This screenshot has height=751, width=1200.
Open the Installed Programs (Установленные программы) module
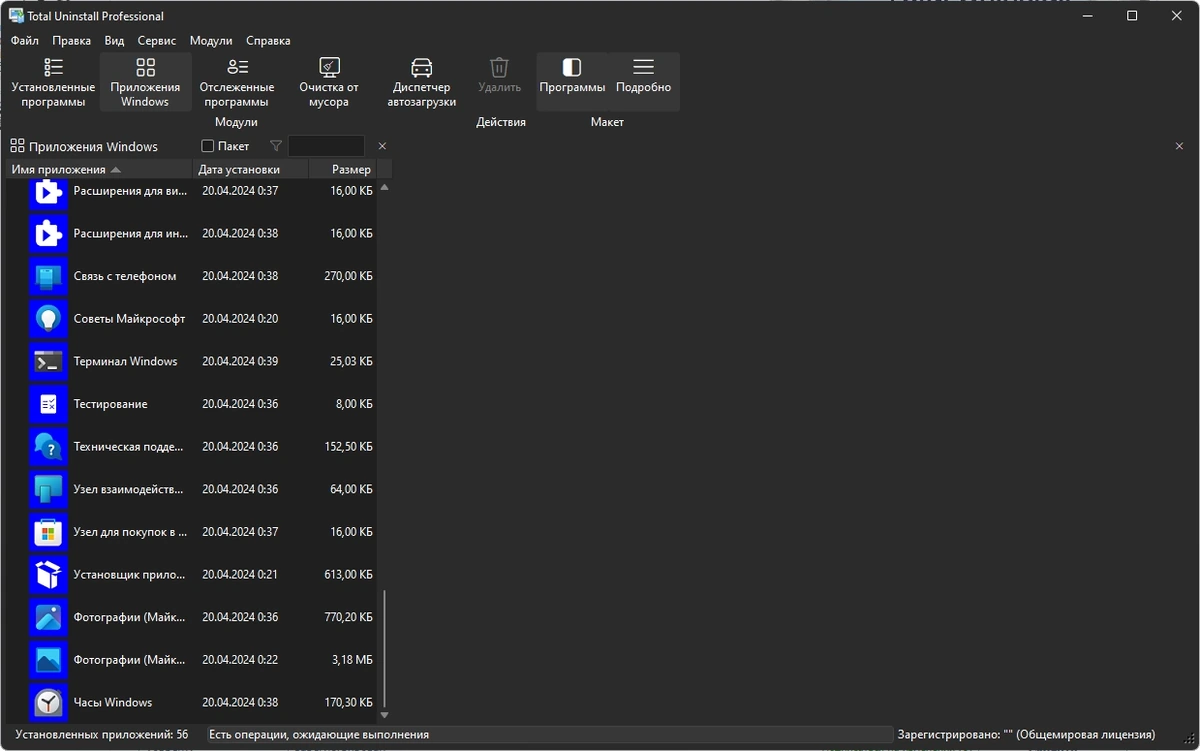[x=53, y=82]
